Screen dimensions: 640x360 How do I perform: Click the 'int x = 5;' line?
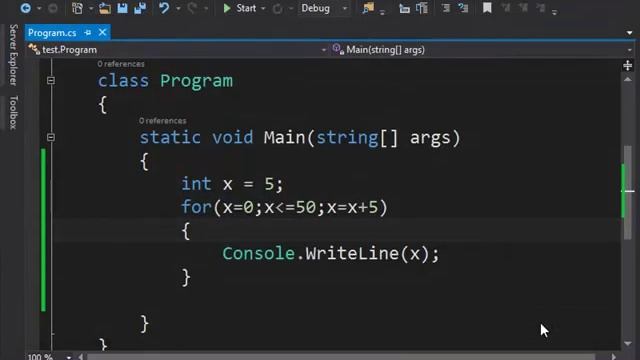[232, 184]
